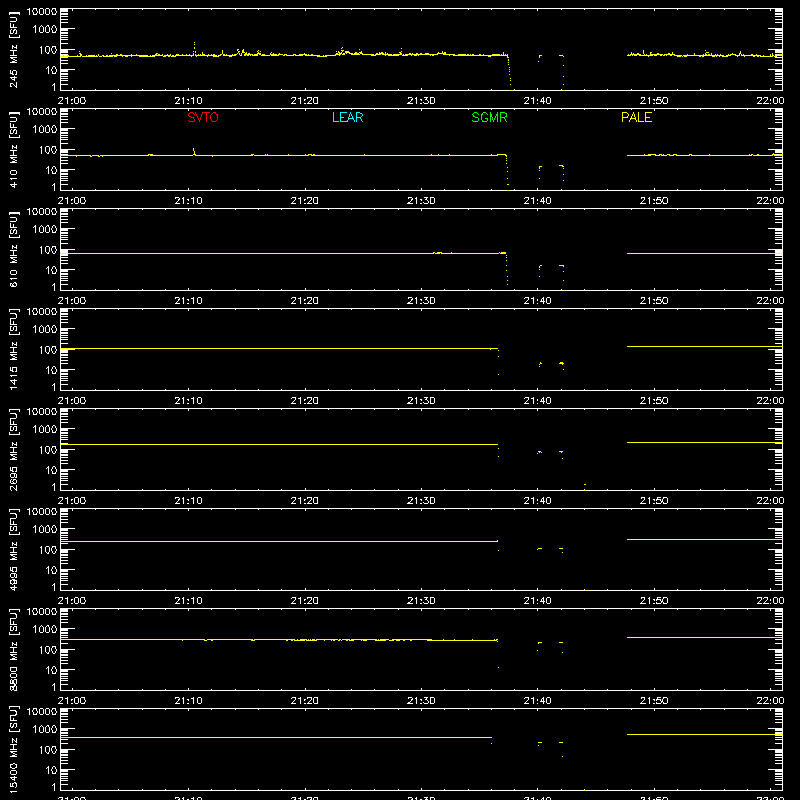Click the 10000 y-axis value on 15400 MHz plot
Viewport: 800px width, 800px height.
tap(42, 712)
